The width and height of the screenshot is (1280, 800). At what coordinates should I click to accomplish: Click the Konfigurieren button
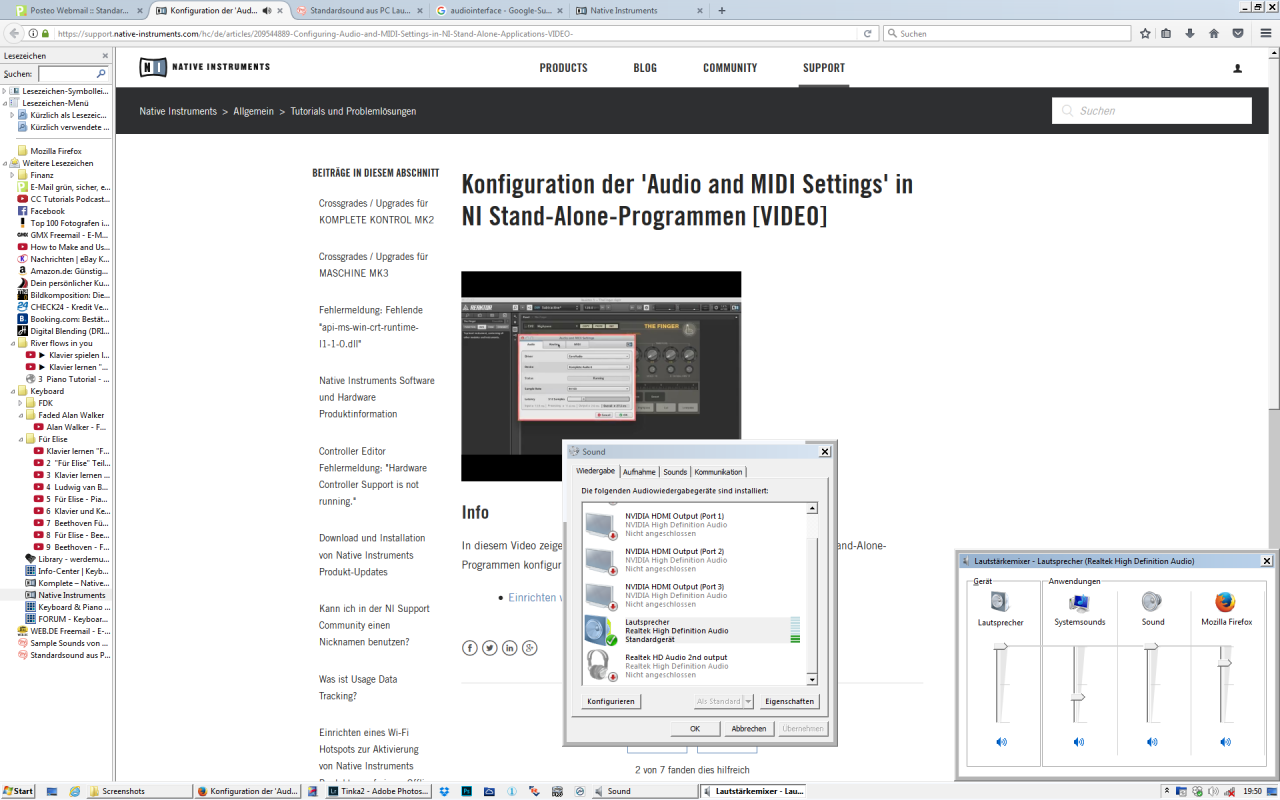tap(611, 701)
